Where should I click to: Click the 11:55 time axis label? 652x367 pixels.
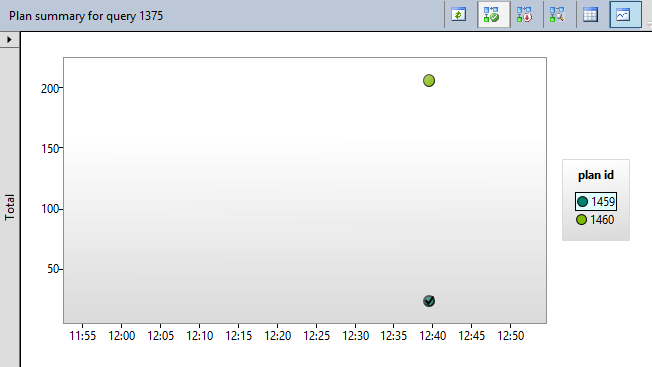point(82,336)
